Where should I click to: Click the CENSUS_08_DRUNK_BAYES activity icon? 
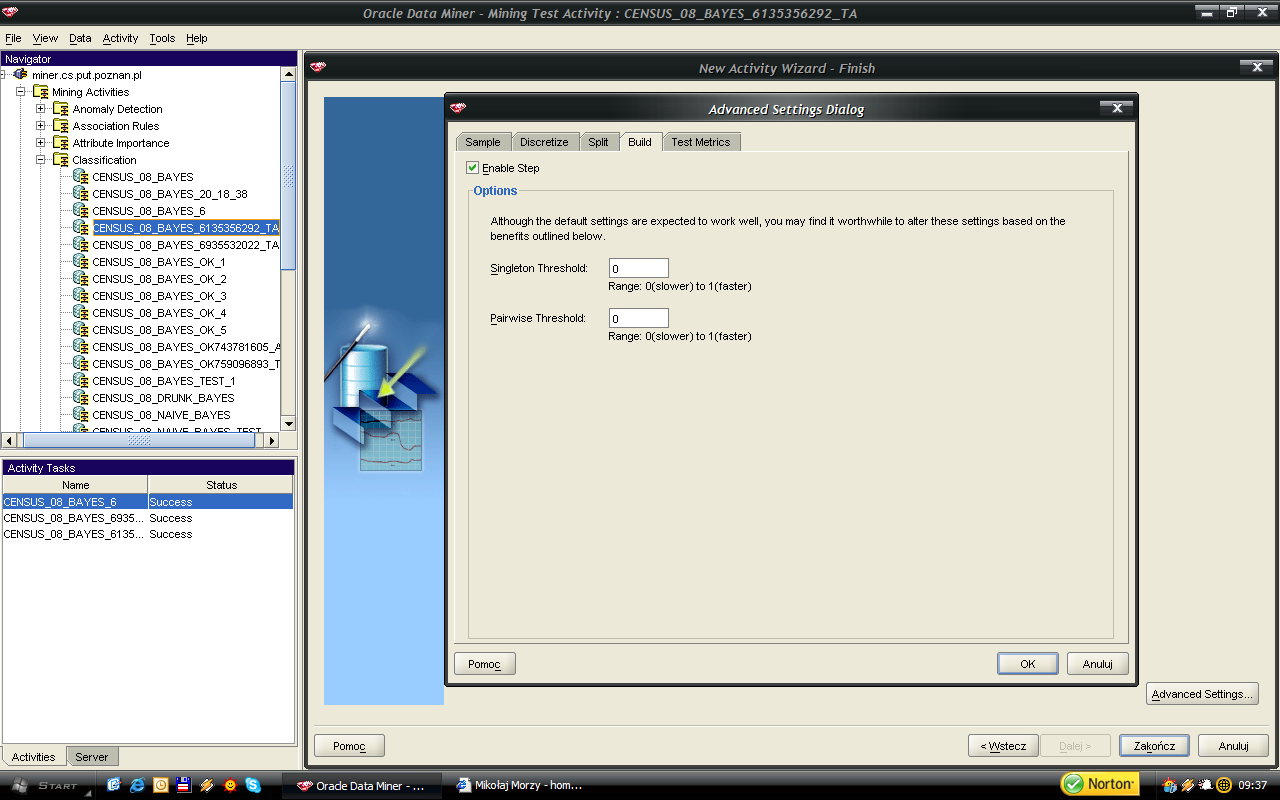tap(81, 397)
